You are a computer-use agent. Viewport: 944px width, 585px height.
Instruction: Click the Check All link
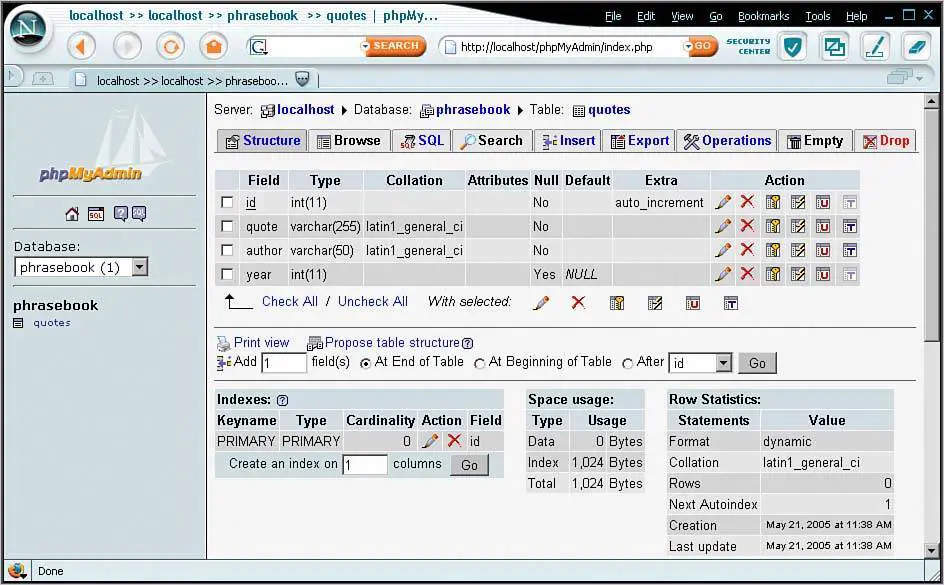(290, 302)
